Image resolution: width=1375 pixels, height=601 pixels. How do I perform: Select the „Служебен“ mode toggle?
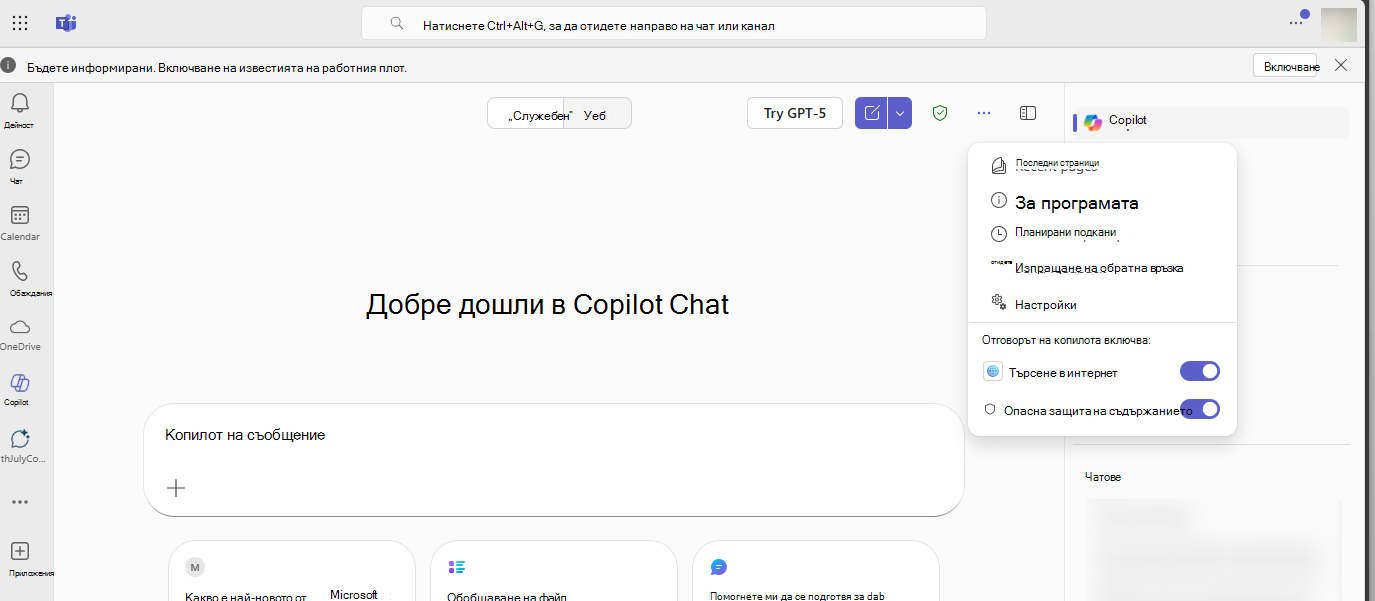(527, 113)
